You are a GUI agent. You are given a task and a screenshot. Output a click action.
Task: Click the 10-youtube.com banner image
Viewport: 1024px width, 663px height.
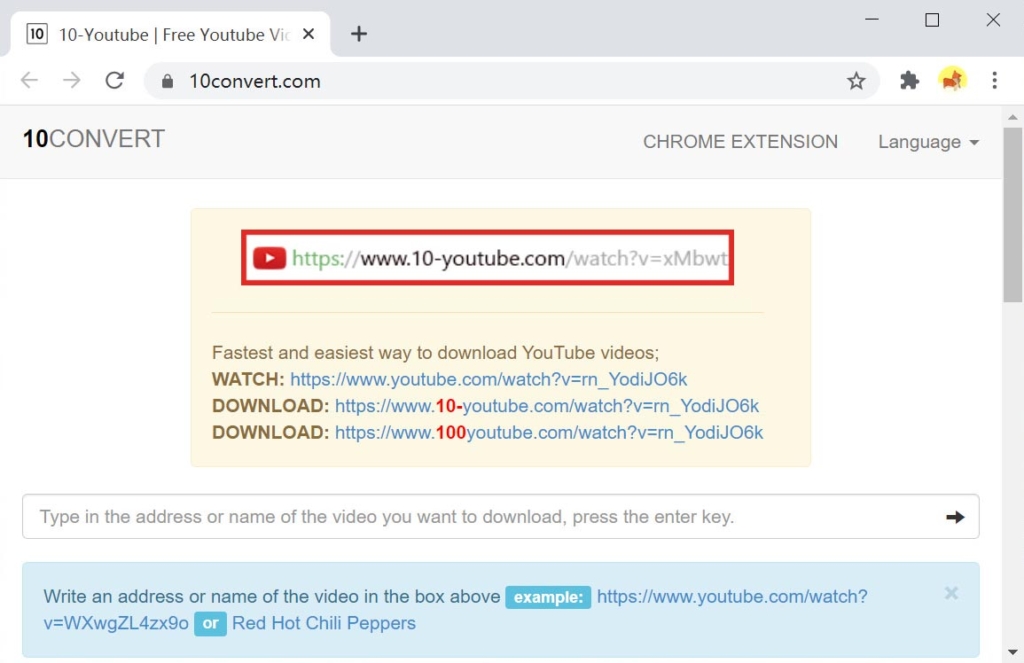(x=487, y=257)
